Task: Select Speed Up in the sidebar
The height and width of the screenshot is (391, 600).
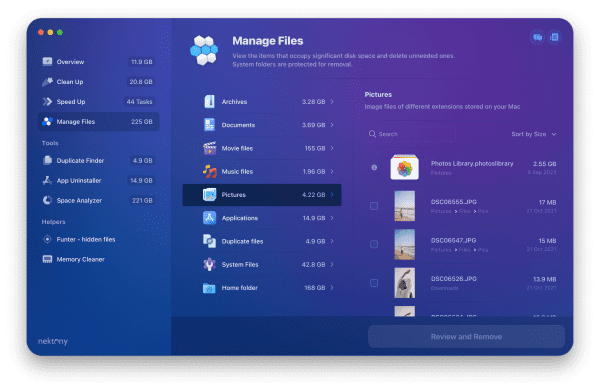Action: pyautogui.click(x=98, y=101)
